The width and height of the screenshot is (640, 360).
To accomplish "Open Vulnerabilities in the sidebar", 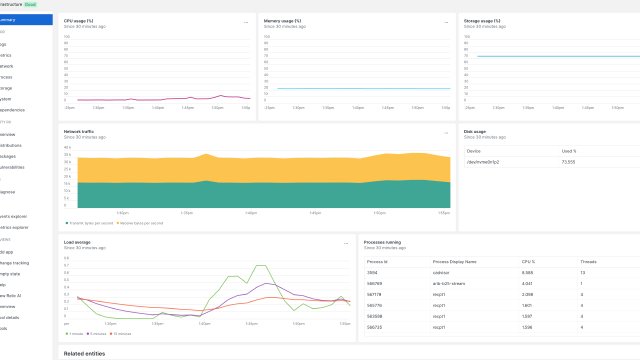I will [12, 167].
